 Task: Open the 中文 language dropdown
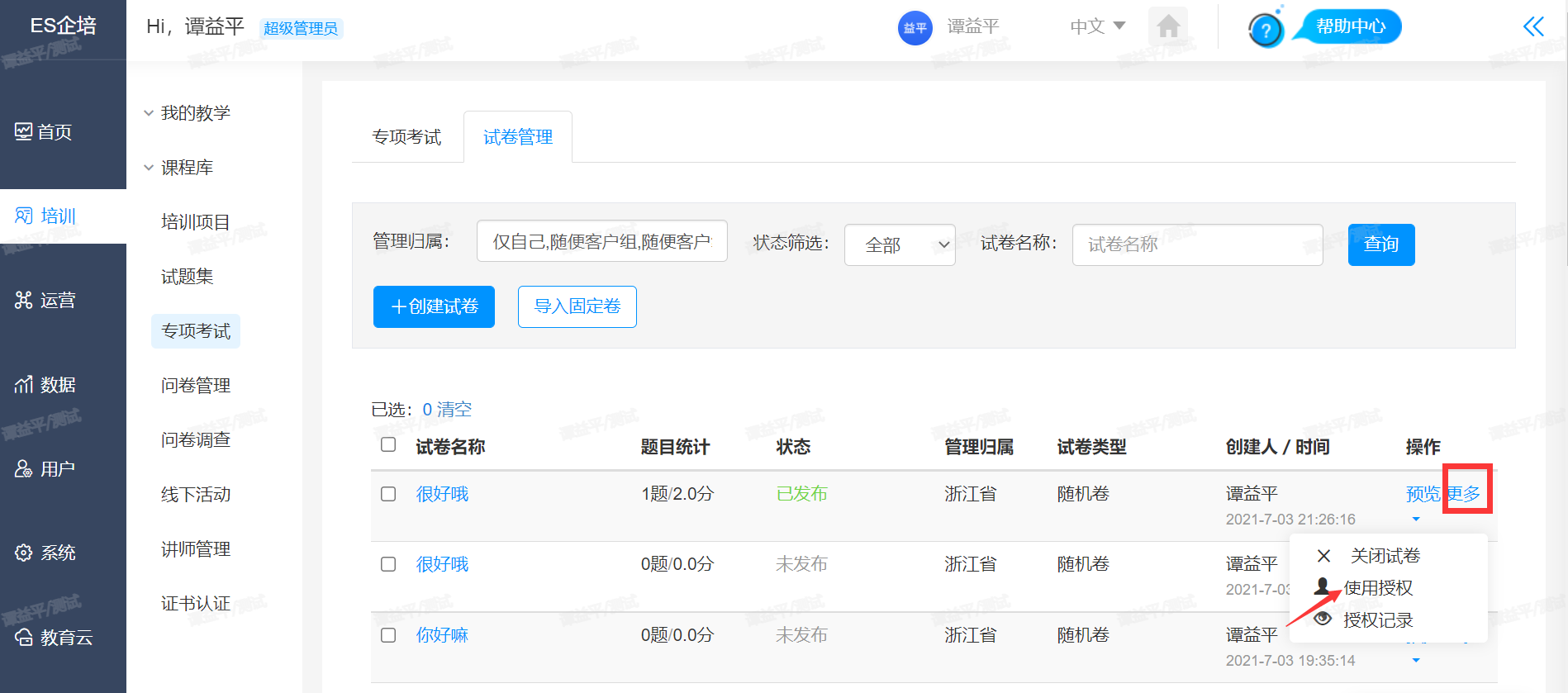pyautogui.click(x=1097, y=26)
